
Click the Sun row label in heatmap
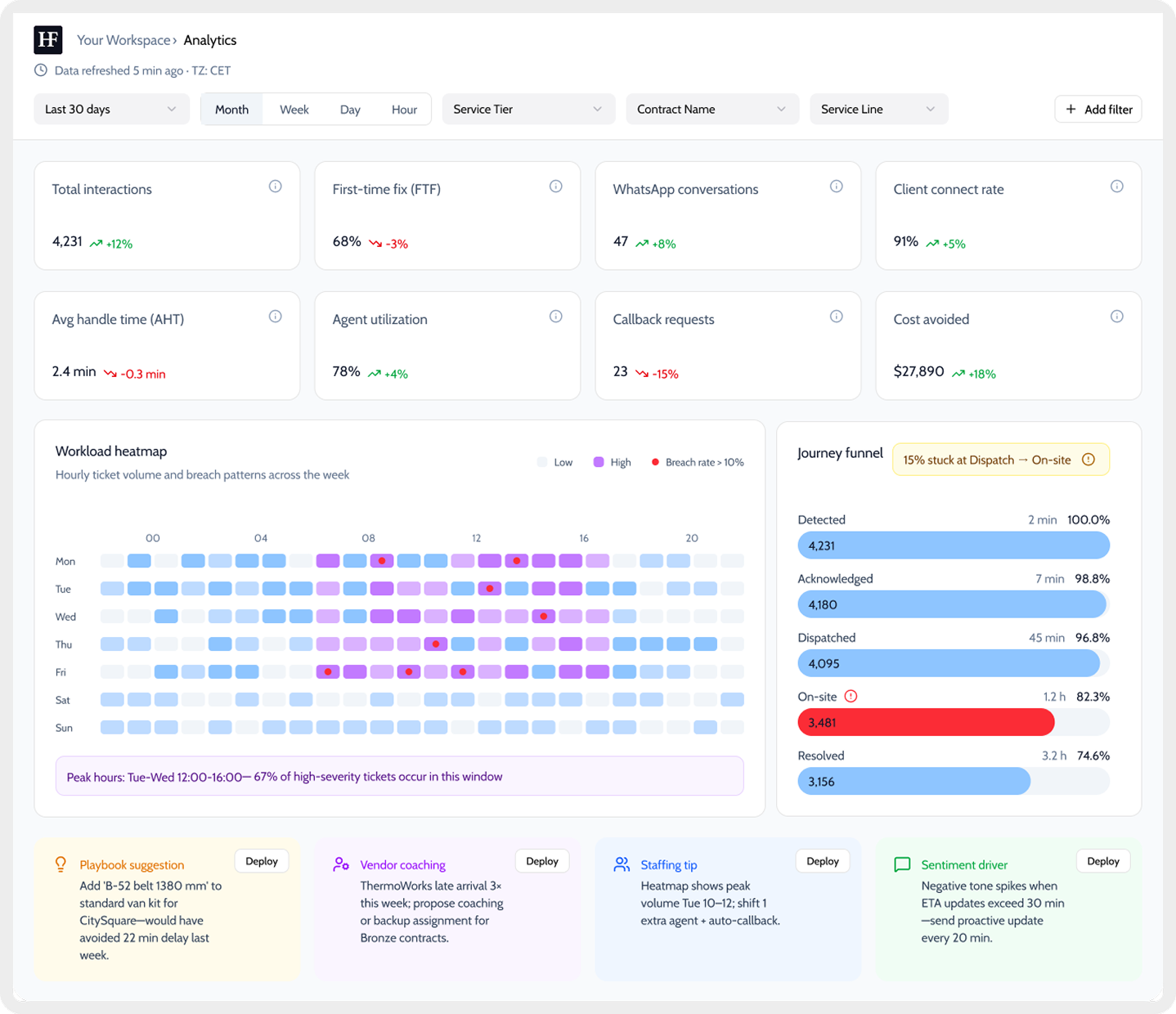pos(64,728)
